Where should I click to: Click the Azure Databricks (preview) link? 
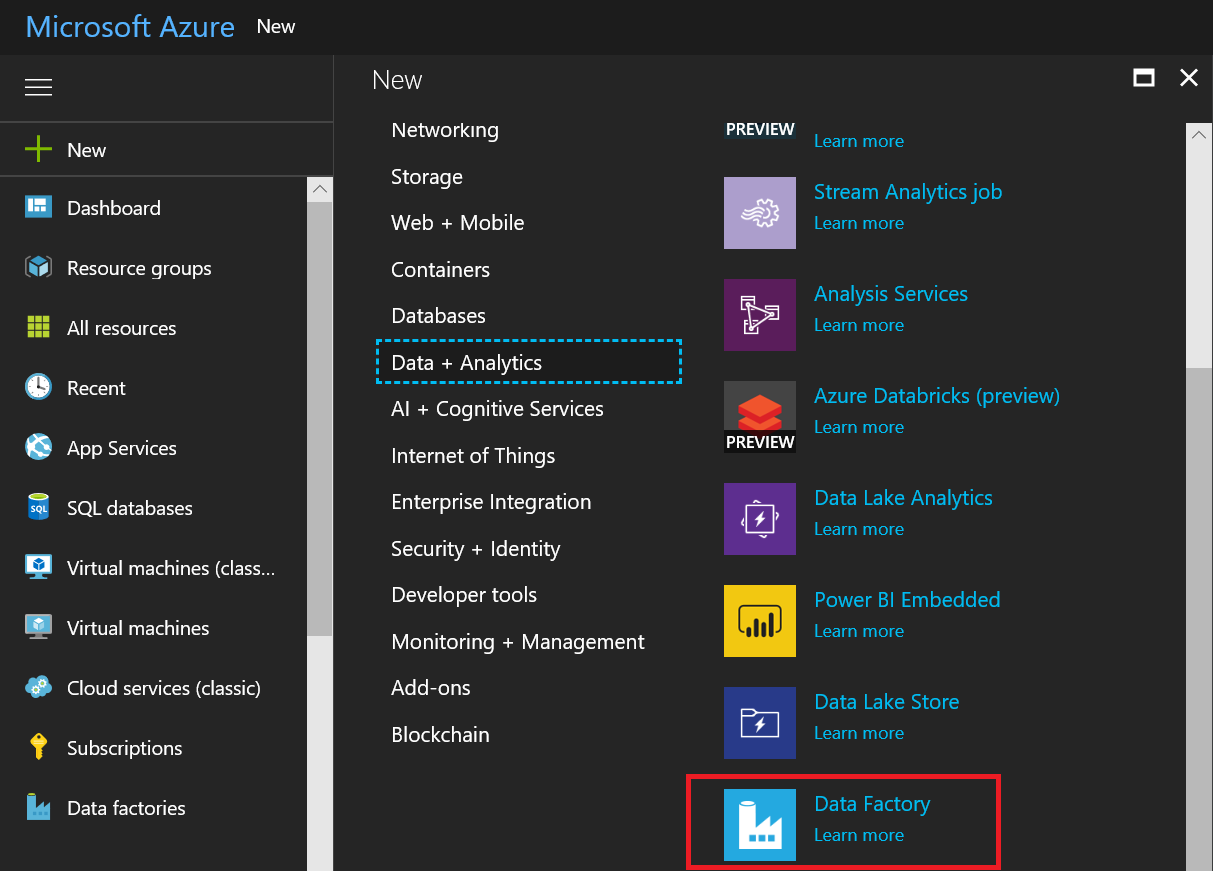click(937, 396)
